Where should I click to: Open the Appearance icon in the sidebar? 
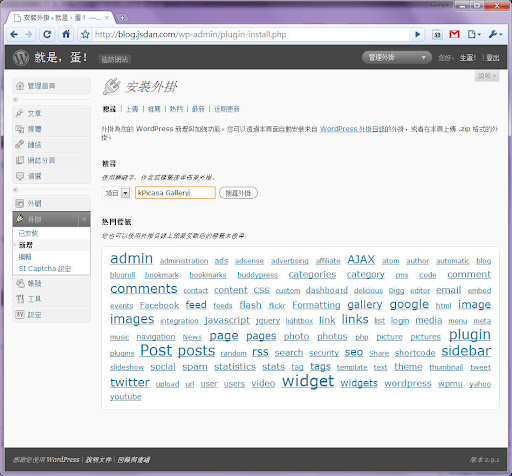pyautogui.click(x=20, y=203)
